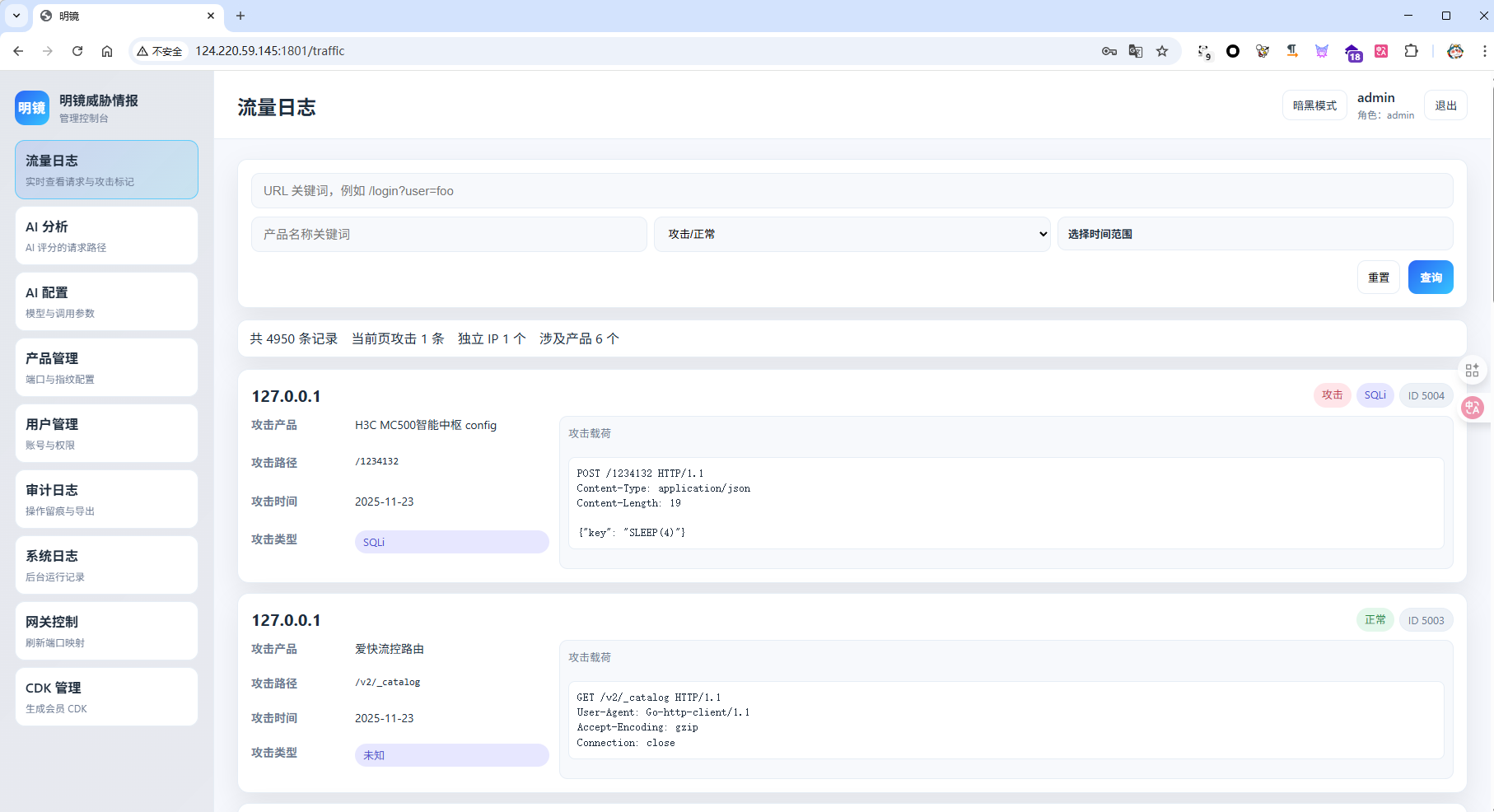
Task: Open the 选择时间范围 time range picker
Action: (1255, 234)
